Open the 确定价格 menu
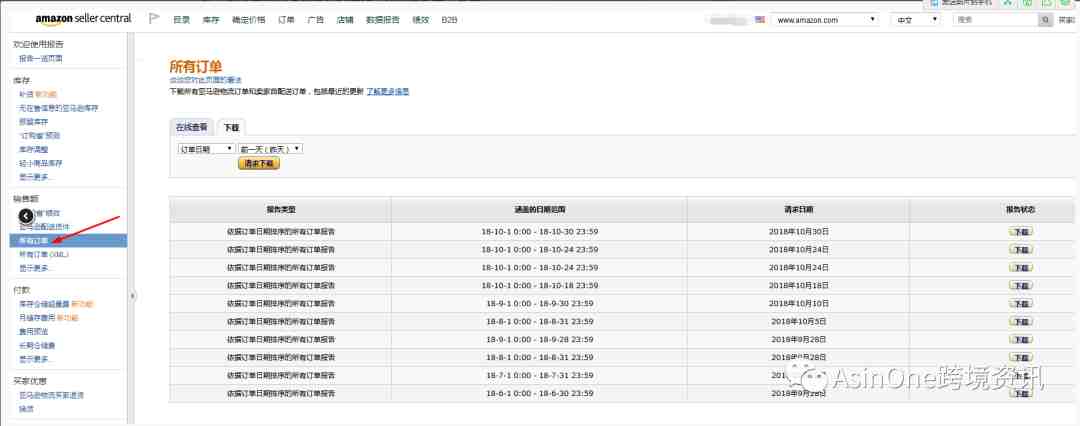The image size is (1080, 426). (249, 20)
